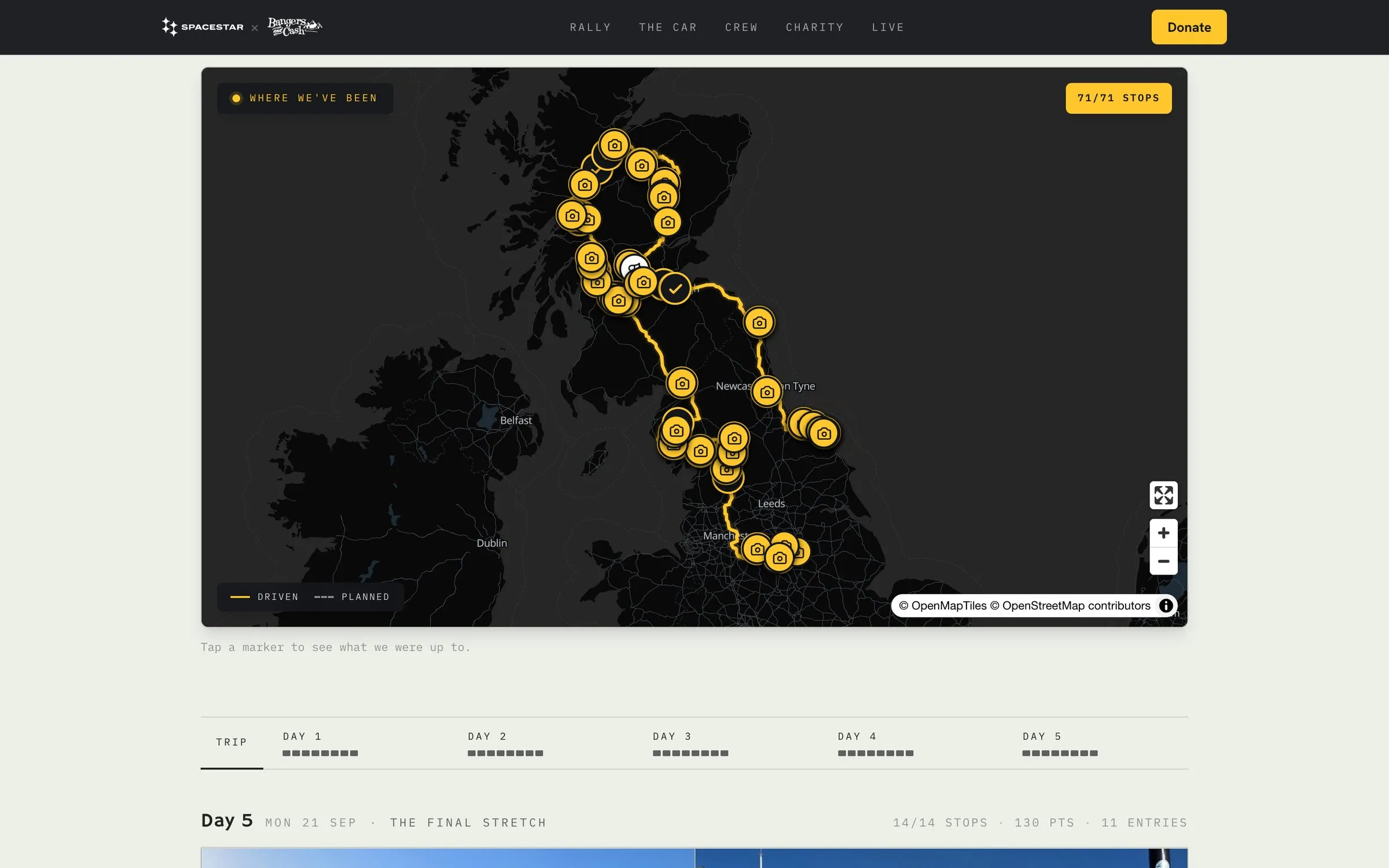
Task: Open the camera marker nearest Newcastle upon Tyne label
Action: pos(767,392)
